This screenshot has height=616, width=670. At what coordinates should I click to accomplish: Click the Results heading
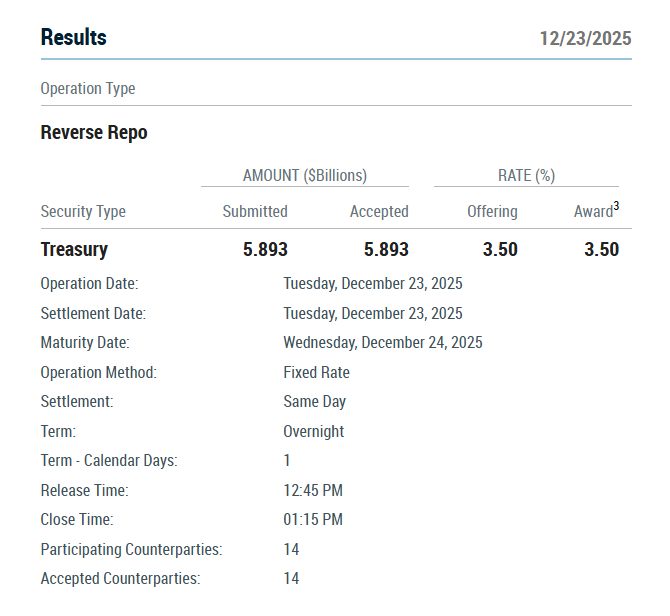coord(73,37)
